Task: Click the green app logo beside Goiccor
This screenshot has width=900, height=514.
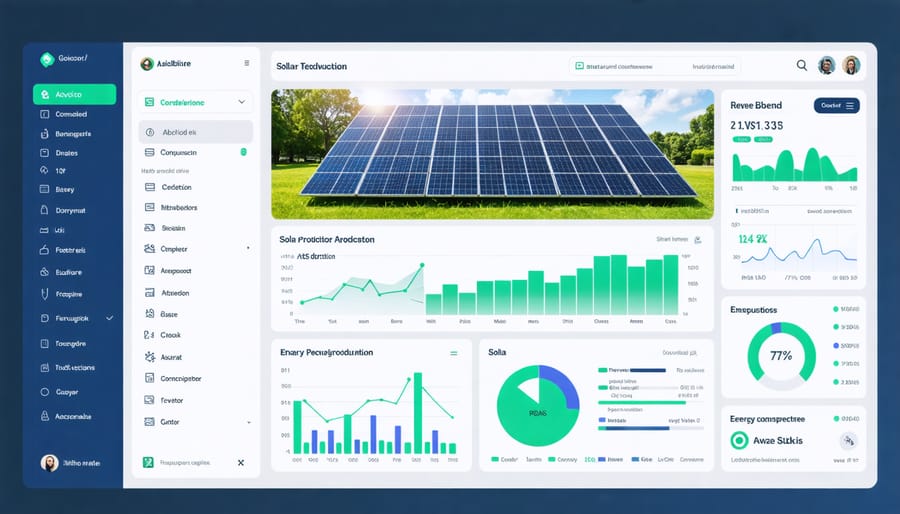Action: [x=47, y=59]
